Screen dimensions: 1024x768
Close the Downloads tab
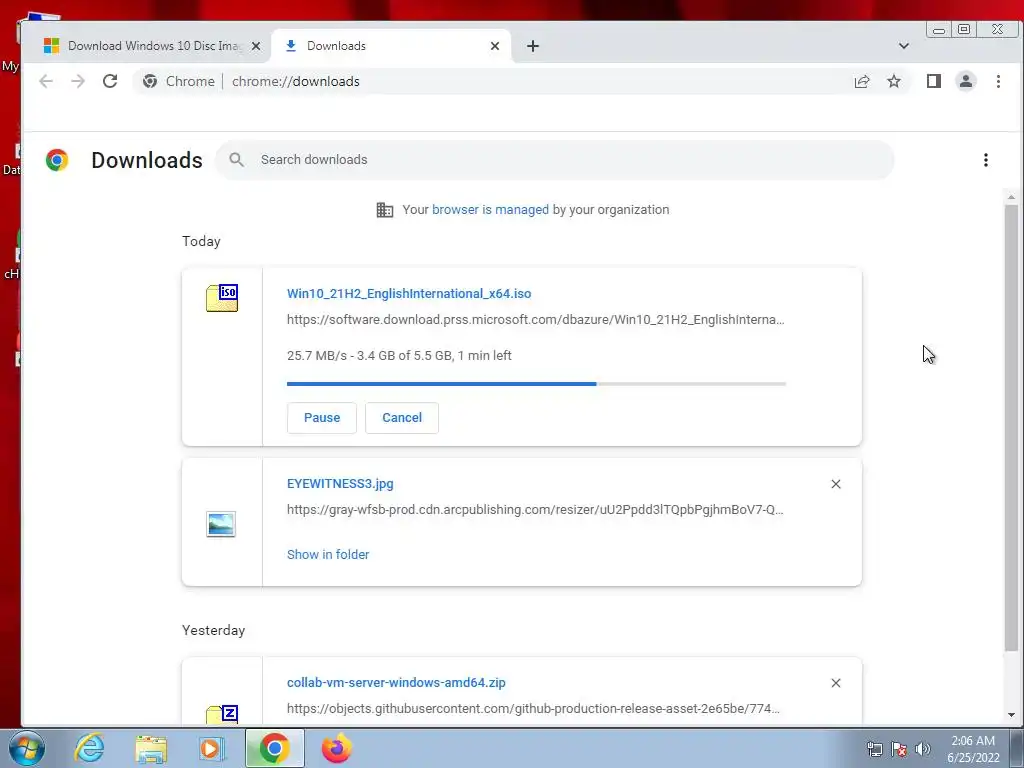pyautogui.click(x=494, y=46)
